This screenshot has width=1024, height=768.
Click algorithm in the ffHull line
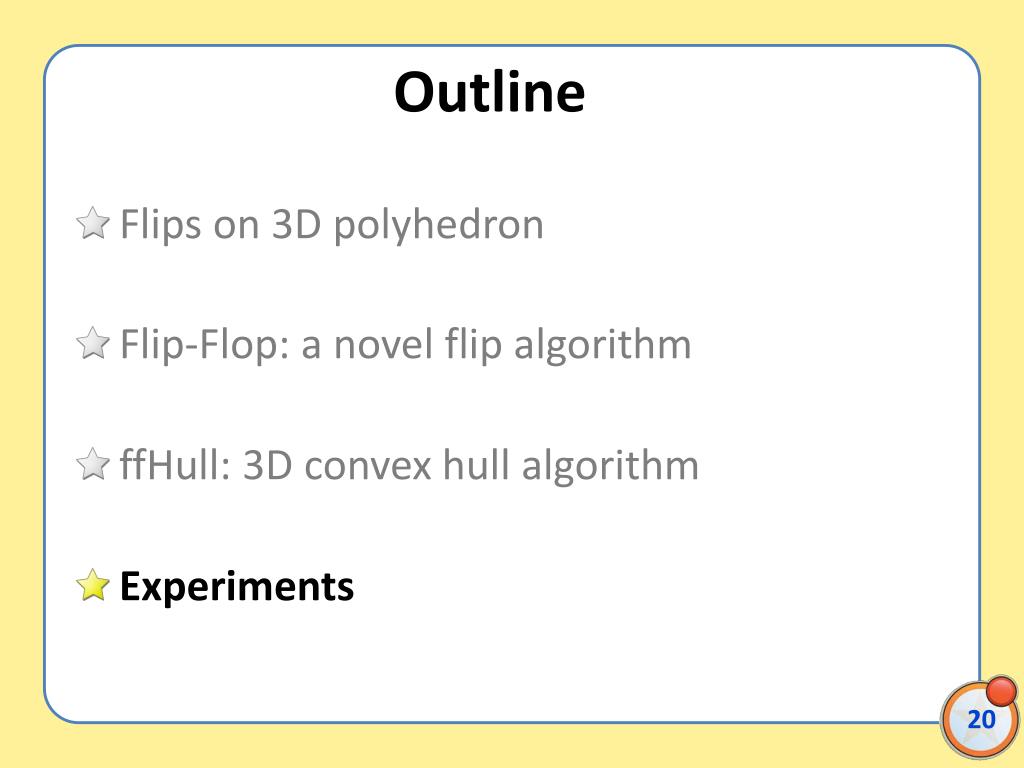click(610, 466)
